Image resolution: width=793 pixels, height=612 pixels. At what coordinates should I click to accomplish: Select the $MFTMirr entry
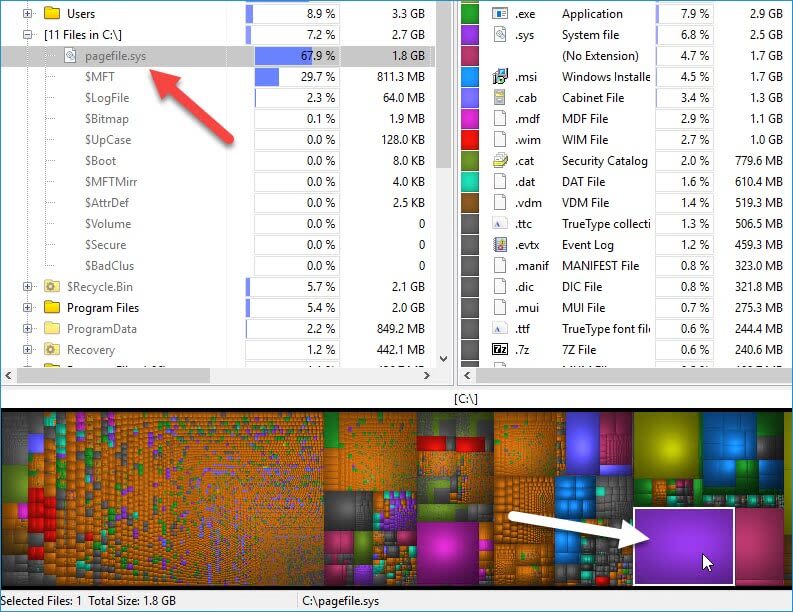tap(111, 182)
